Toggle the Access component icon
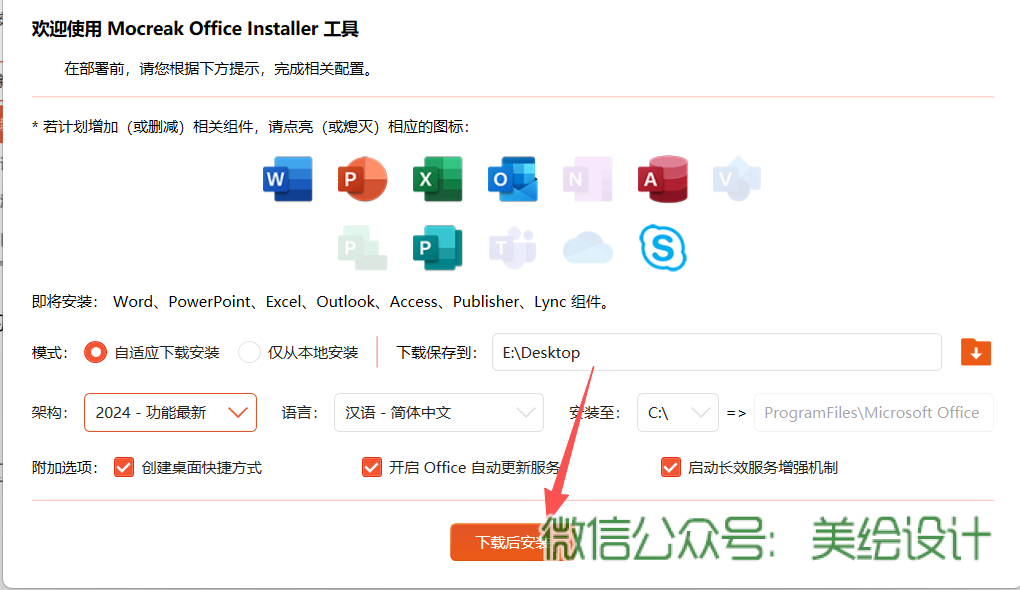The width and height of the screenshot is (1020, 590). pos(662,179)
